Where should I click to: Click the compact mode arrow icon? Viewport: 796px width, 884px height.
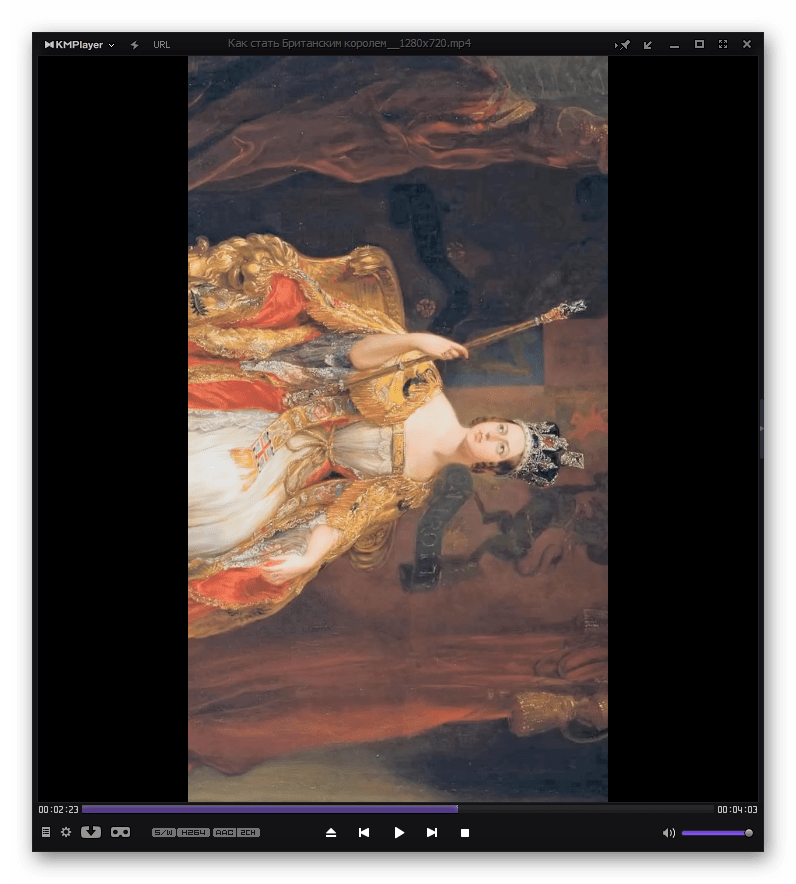point(648,45)
